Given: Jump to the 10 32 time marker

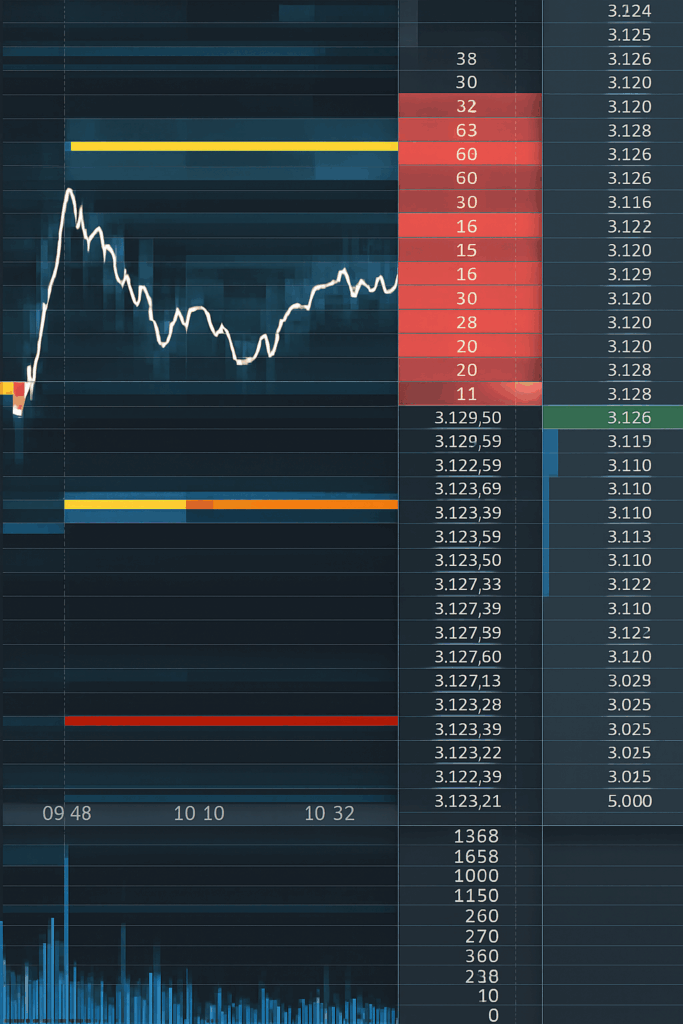Looking at the screenshot, I should [329, 813].
